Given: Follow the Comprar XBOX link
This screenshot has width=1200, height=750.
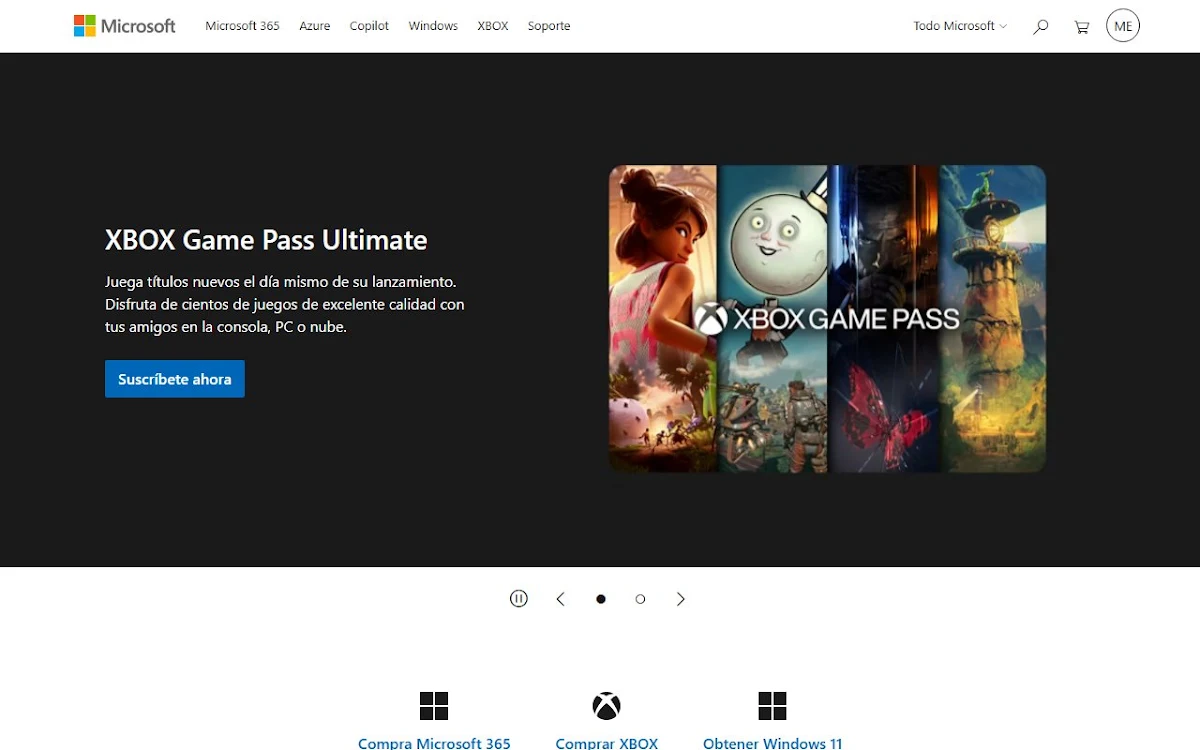Looking at the screenshot, I should point(607,743).
